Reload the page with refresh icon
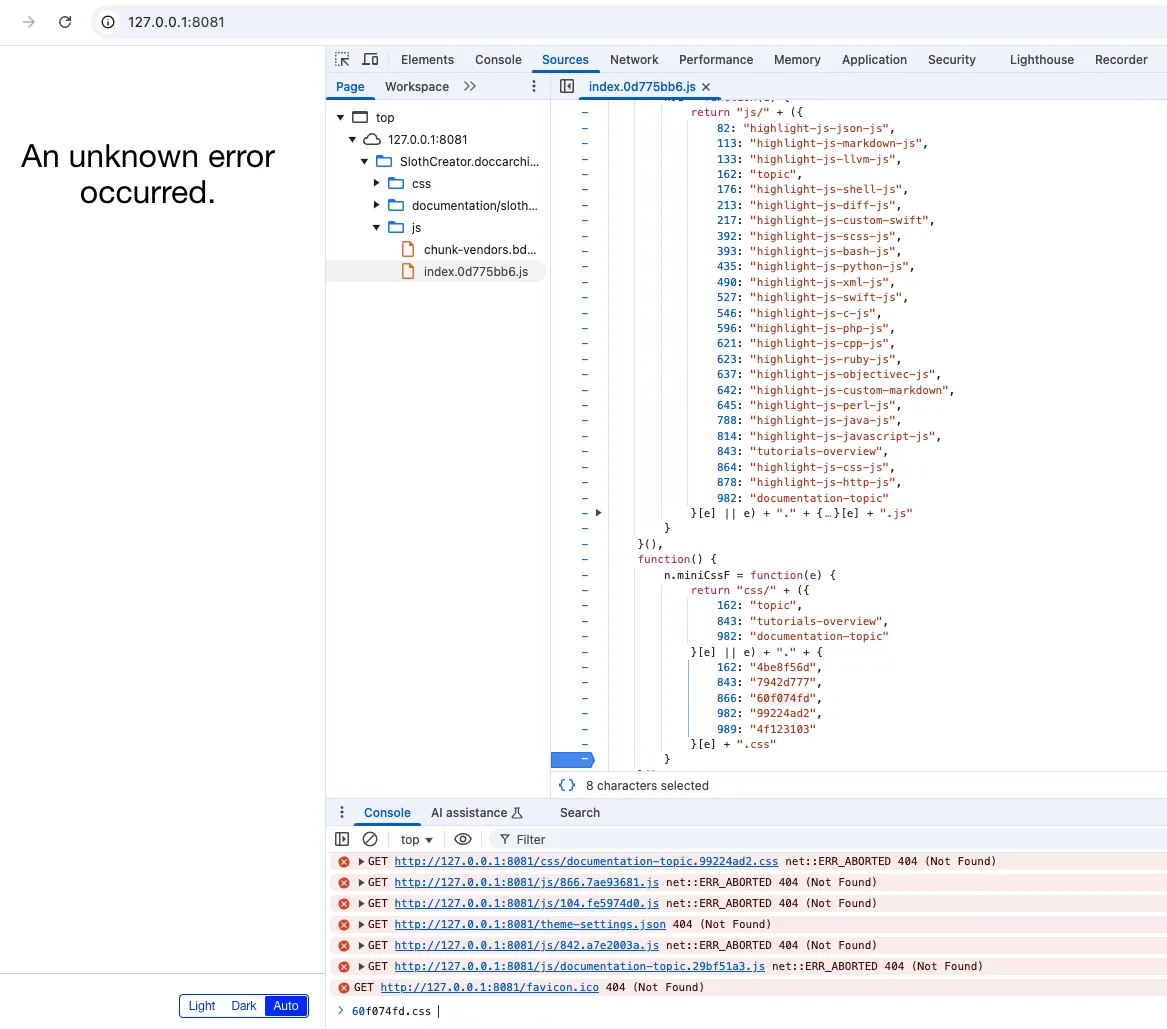This screenshot has height=1029, width=1167. point(65,22)
